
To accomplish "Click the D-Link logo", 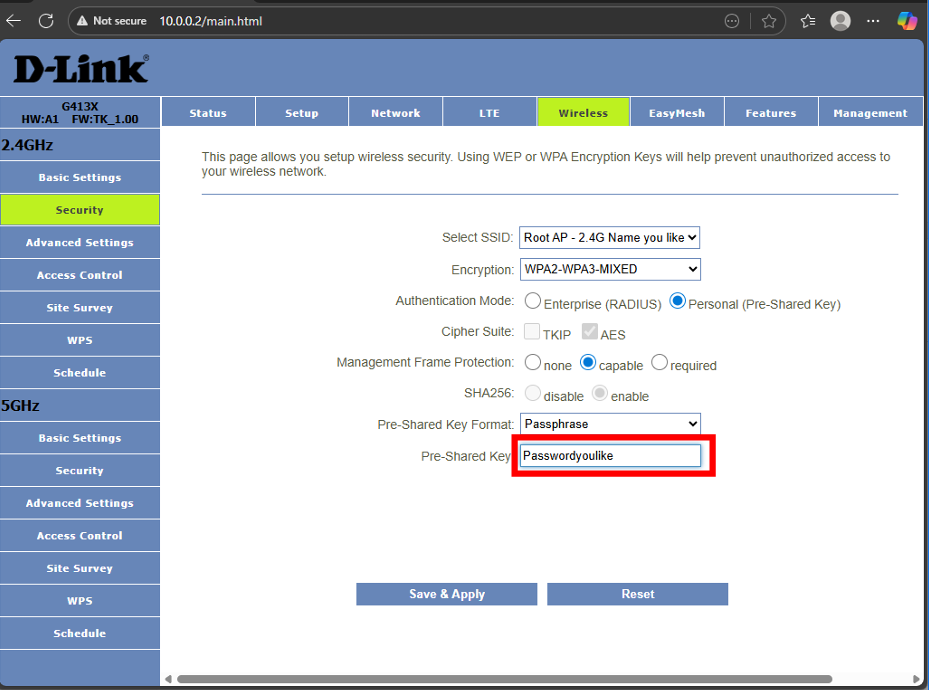I will point(80,69).
